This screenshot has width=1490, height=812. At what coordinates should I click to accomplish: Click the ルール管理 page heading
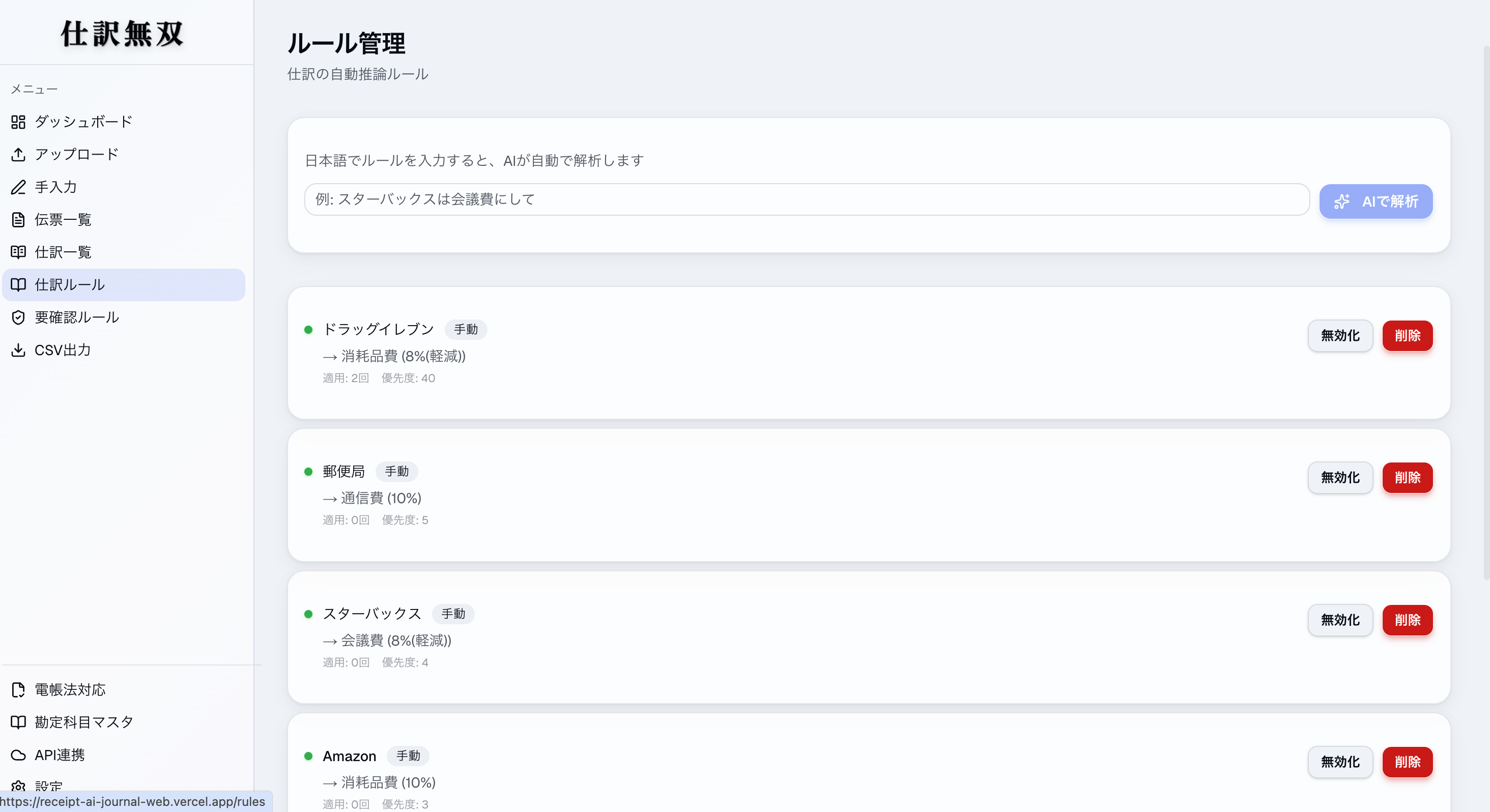pyautogui.click(x=347, y=43)
